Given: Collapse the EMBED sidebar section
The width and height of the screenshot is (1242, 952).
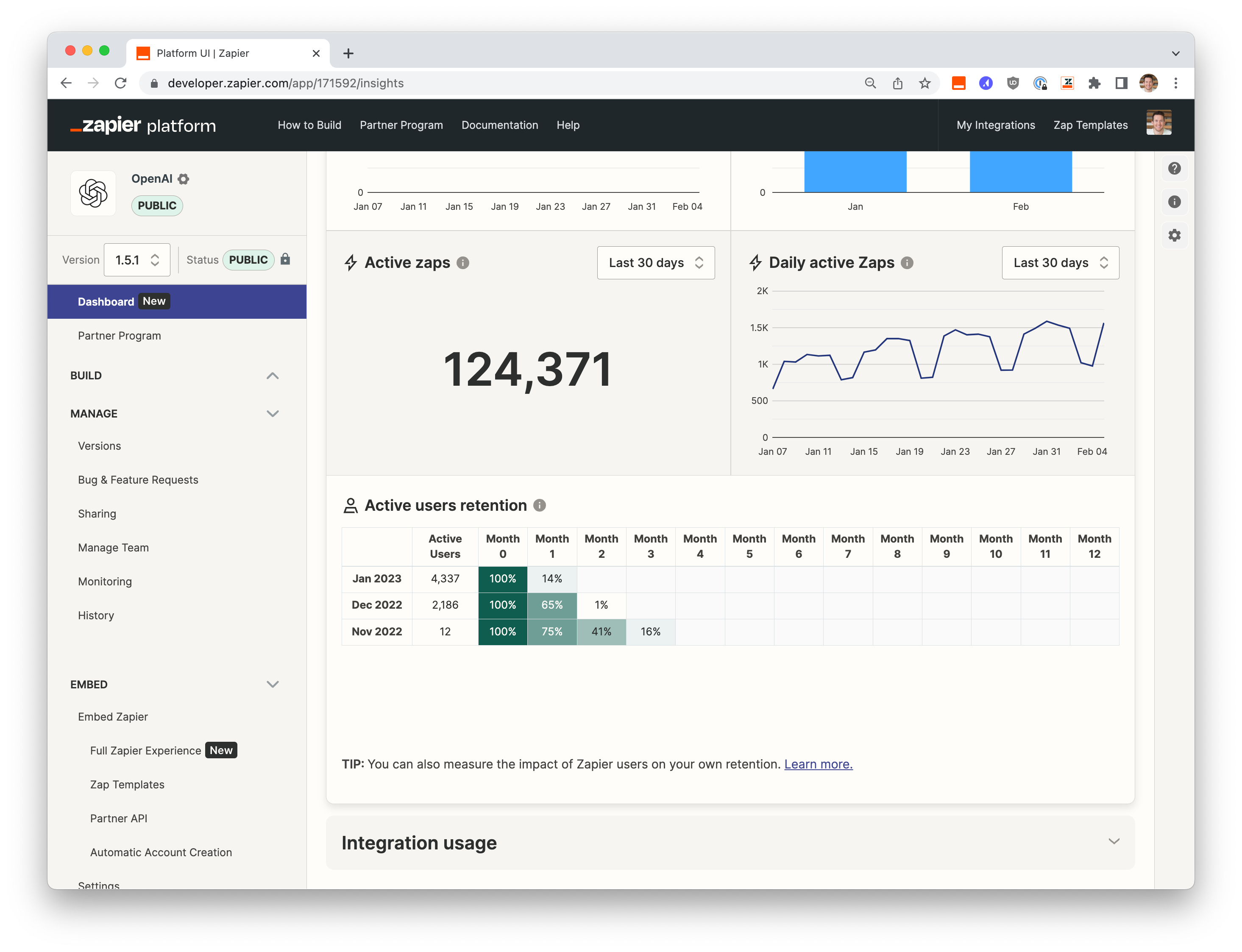Looking at the screenshot, I should pos(273,684).
